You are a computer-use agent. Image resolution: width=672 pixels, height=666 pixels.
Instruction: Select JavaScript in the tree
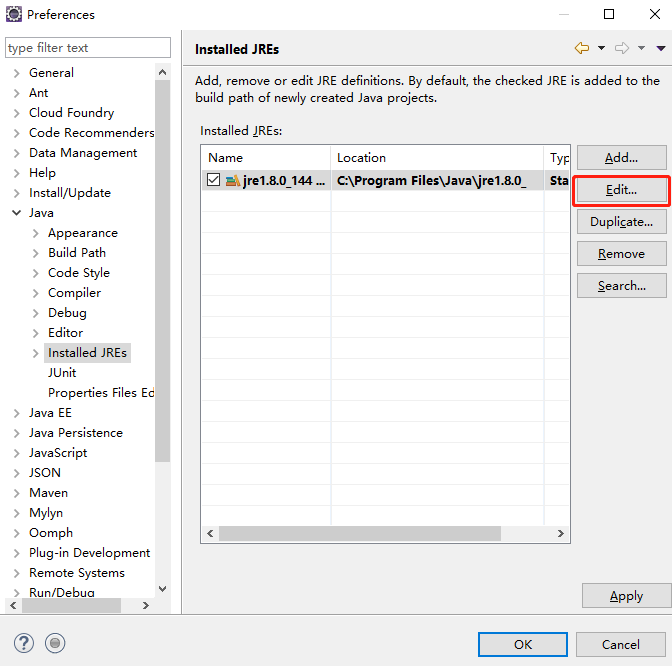(58, 453)
